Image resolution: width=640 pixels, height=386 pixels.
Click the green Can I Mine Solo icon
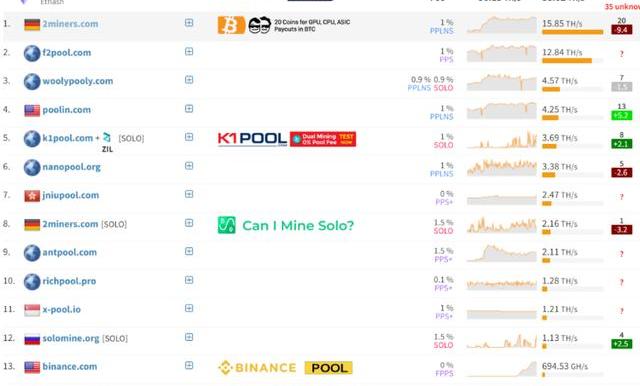227,225
